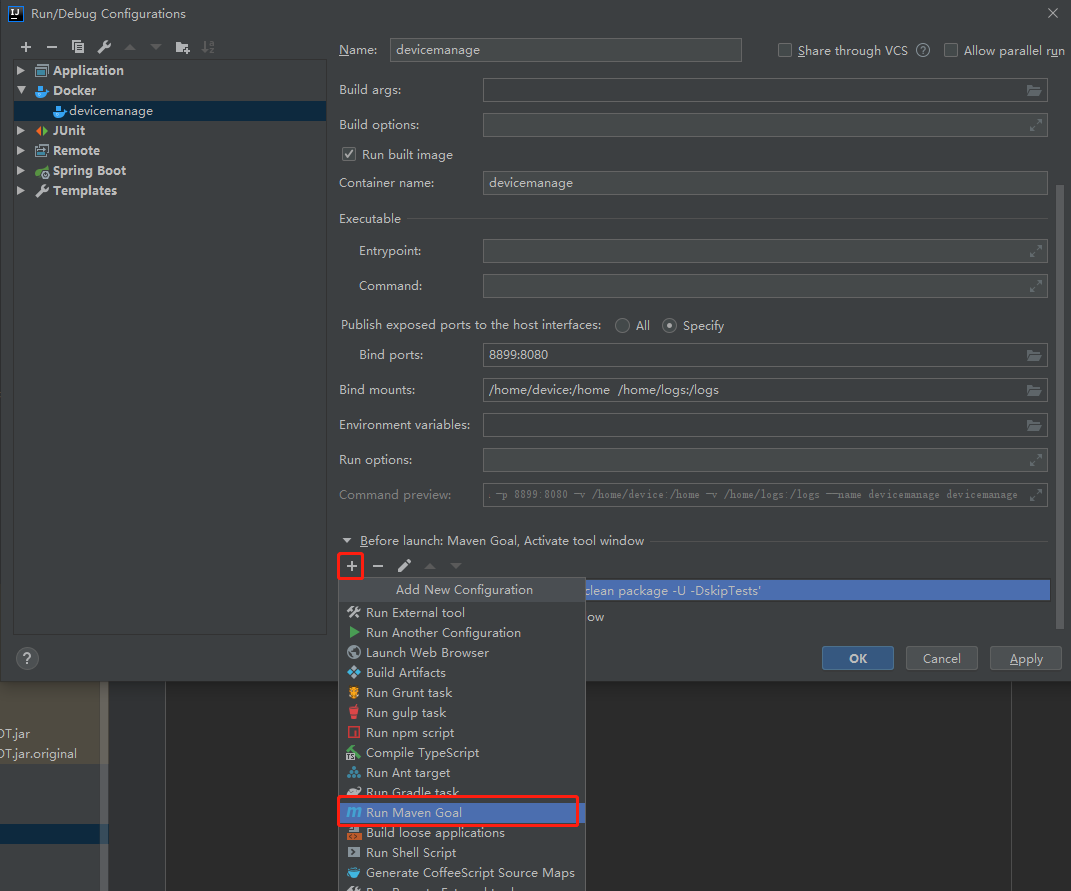Choose Generate CoffeeScript Source Maps
This screenshot has width=1071, height=891.
(462, 873)
